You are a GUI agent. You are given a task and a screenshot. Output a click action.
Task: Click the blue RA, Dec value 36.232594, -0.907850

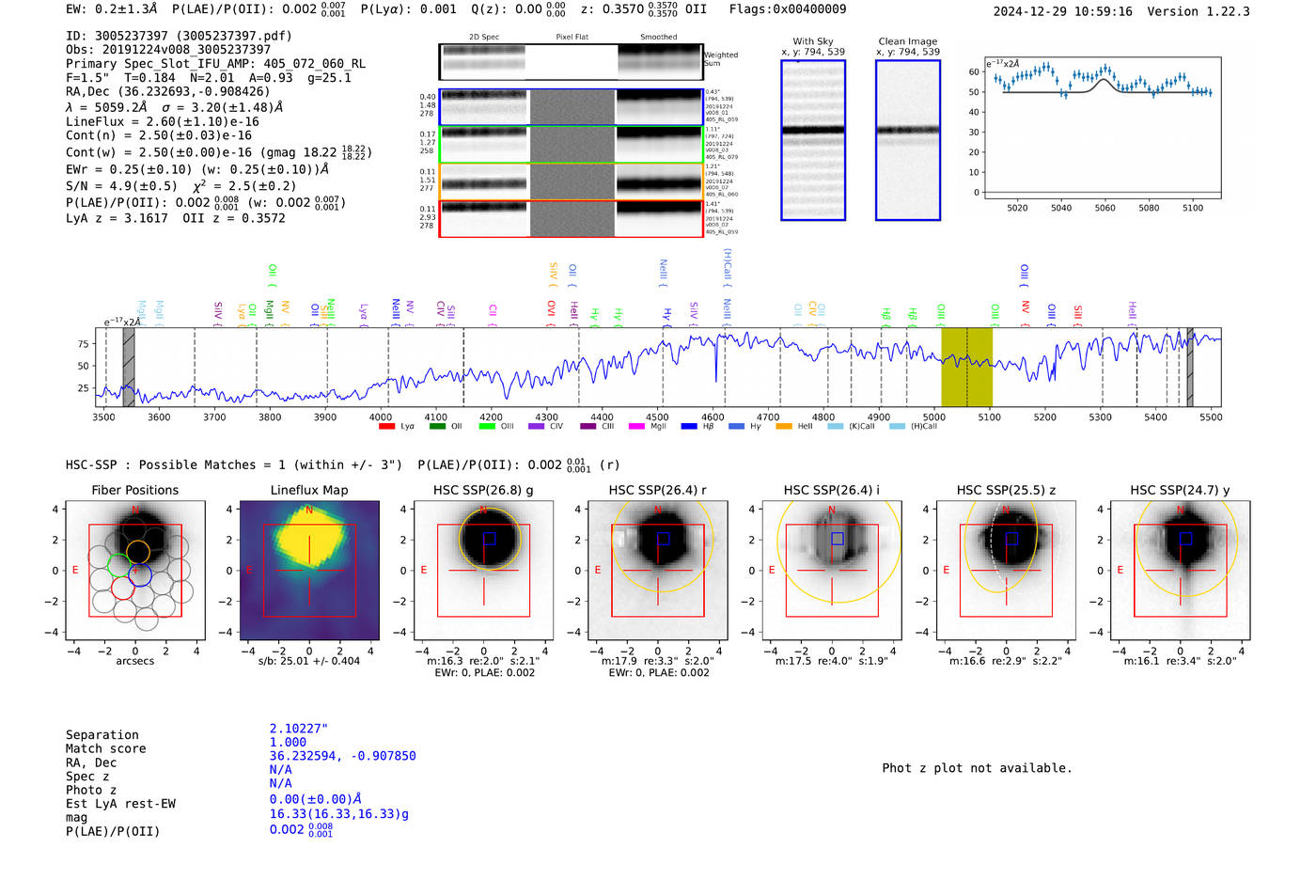(342, 756)
